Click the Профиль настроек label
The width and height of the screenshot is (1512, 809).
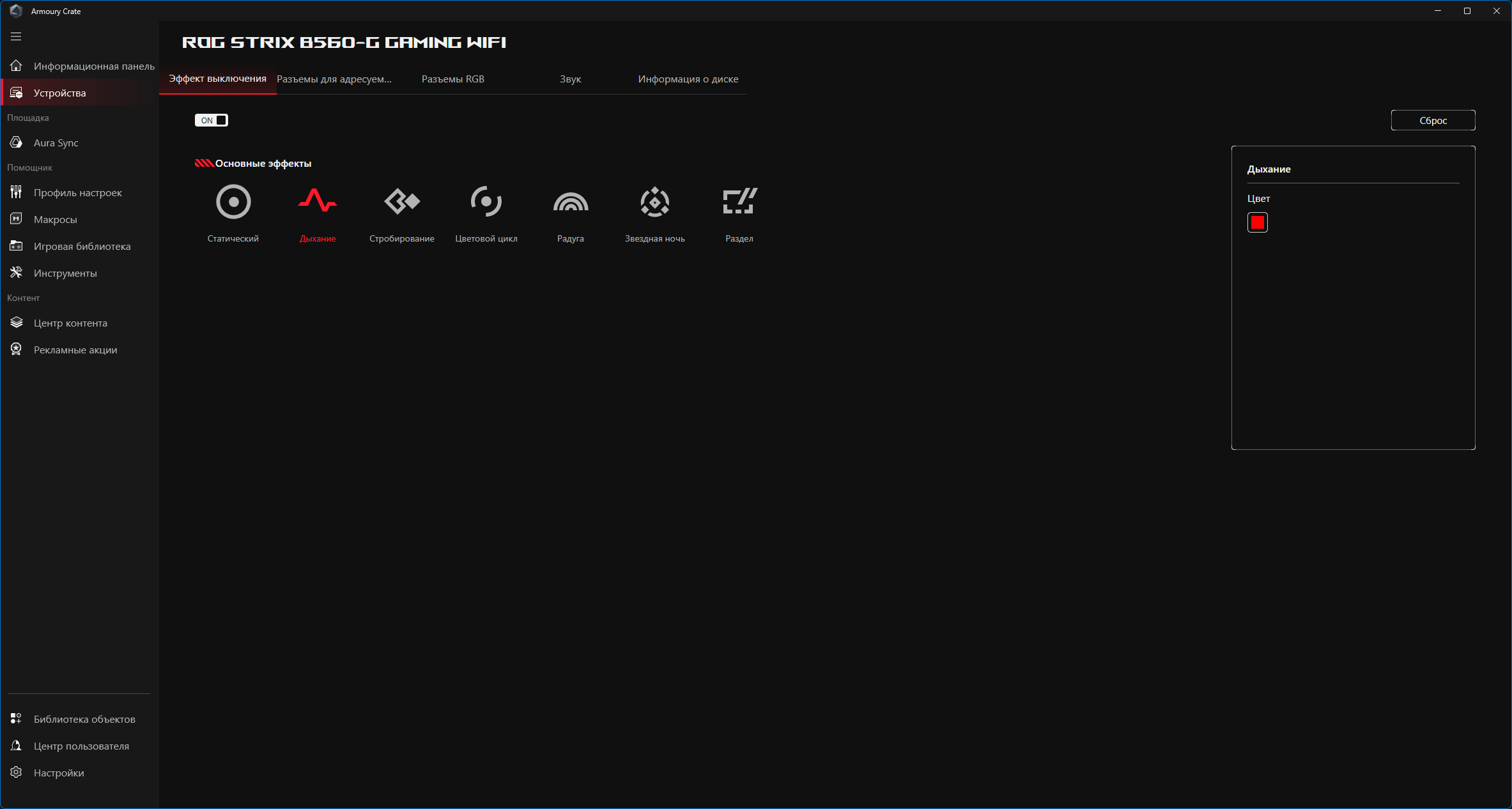pyautogui.click(x=78, y=193)
